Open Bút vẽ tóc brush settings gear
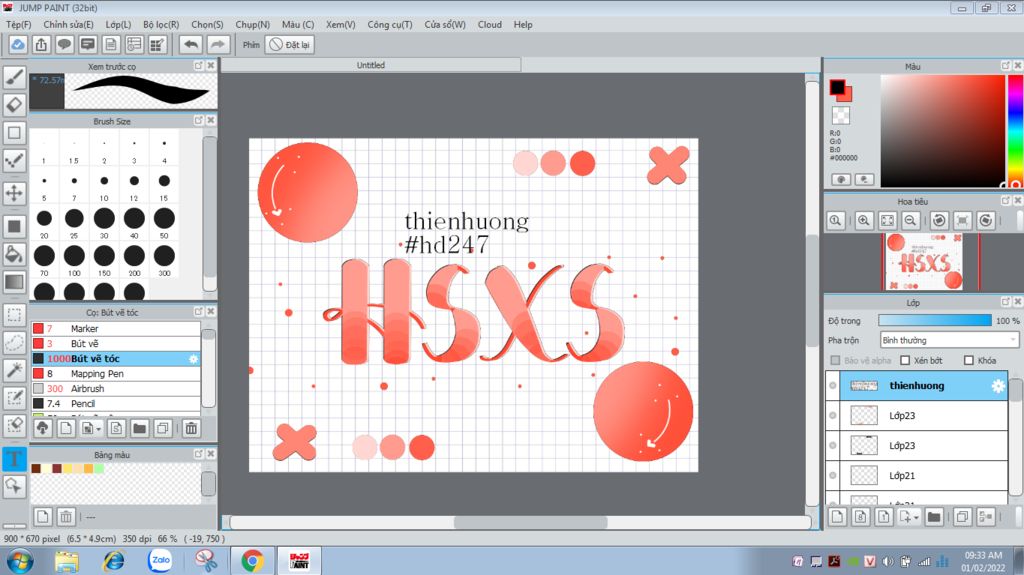The height and width of the screenshot is (575, 1024). (x=193, y=359)
